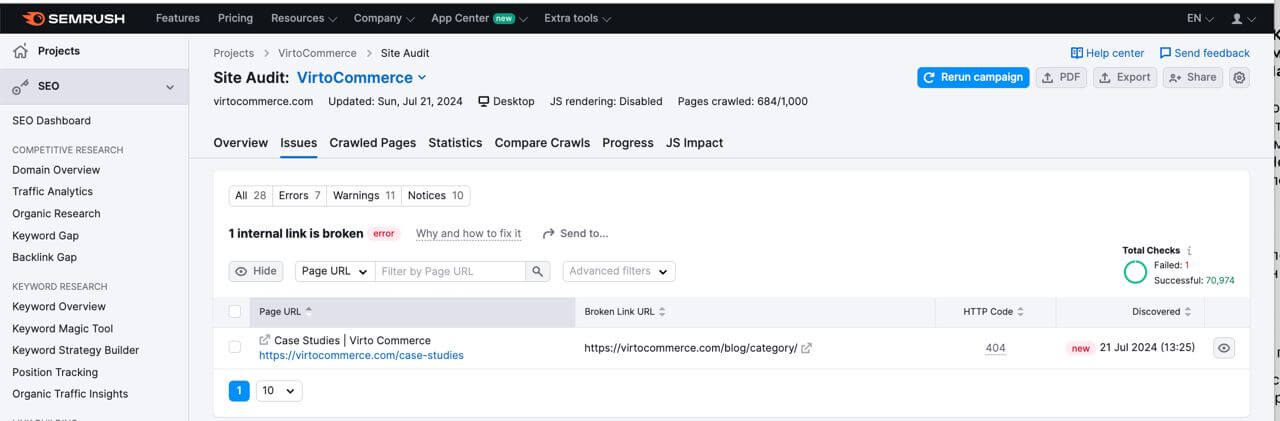This screenshot has width=1280, height=421.
Task: Focus the Filter by Page URL field
Action: tap(450, 271)
